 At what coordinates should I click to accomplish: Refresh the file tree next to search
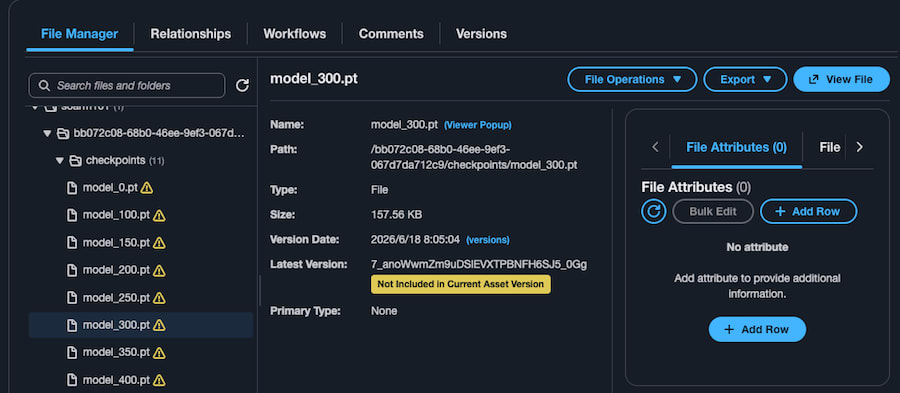pyautogui.click(x=242, y=85)
